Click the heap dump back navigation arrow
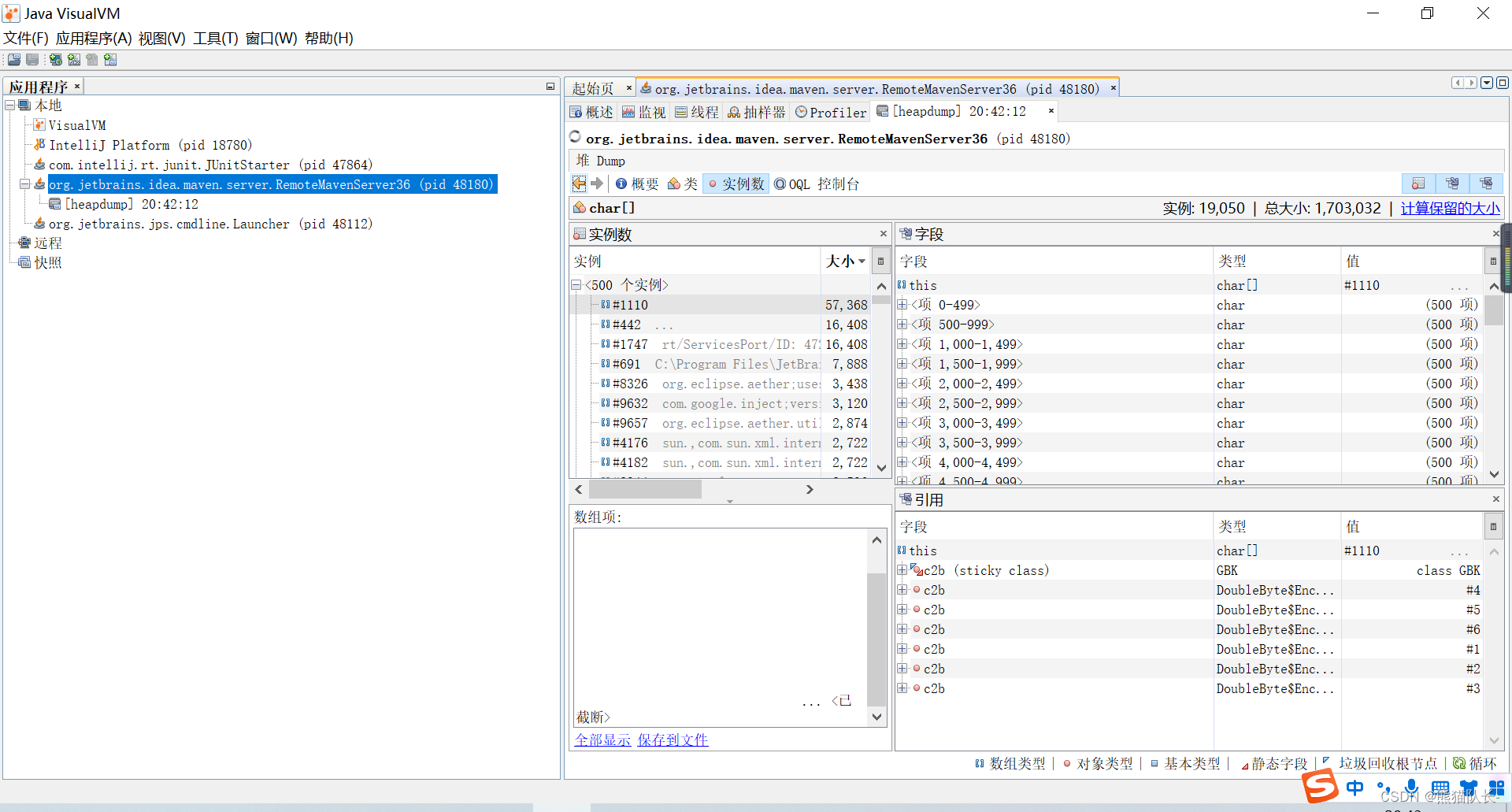1512x812 pixels. click(x=579, y=184)
